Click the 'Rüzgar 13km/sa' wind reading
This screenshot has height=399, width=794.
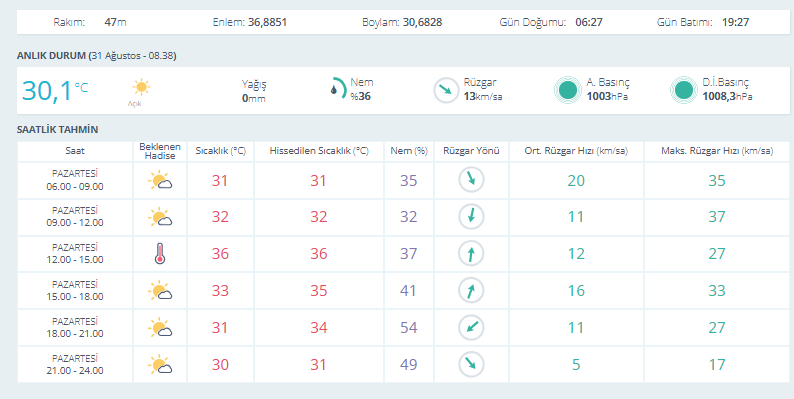(483, 89)
